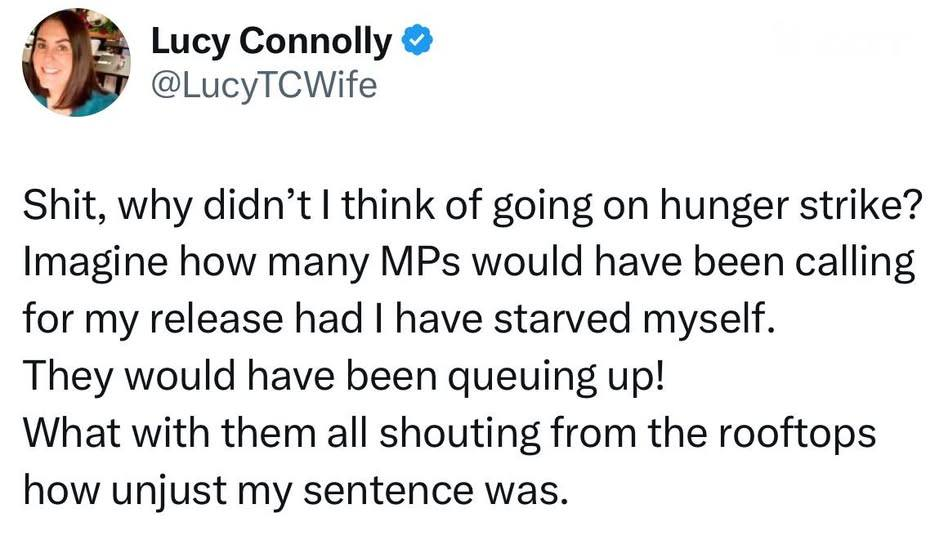Open the @LucyTCWife handle link

(x=264, y=87)
